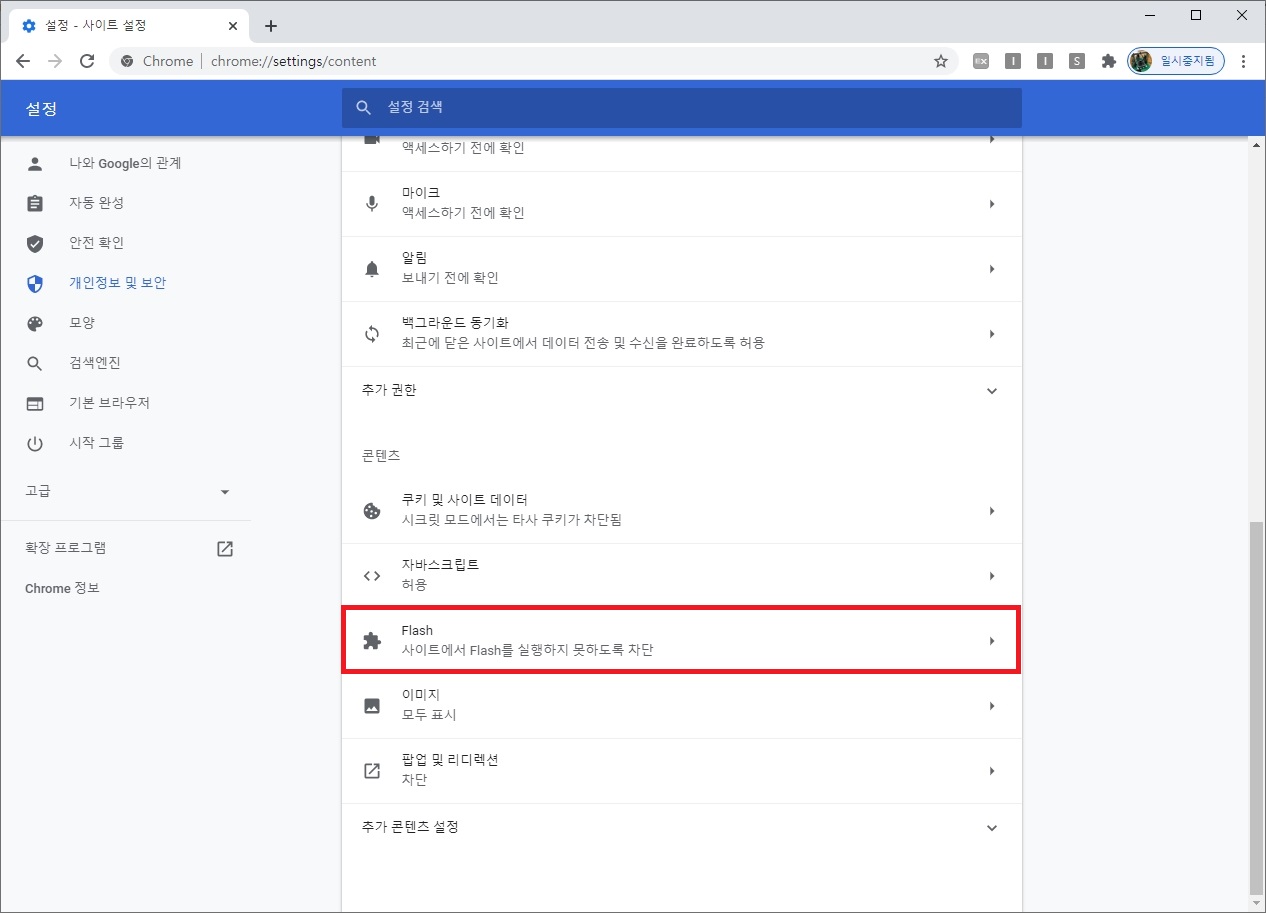Open the extensions puzzle icon in toolbar
Screen dimensions: 1266x913
pyautogui.click(x=1108, y=61)
